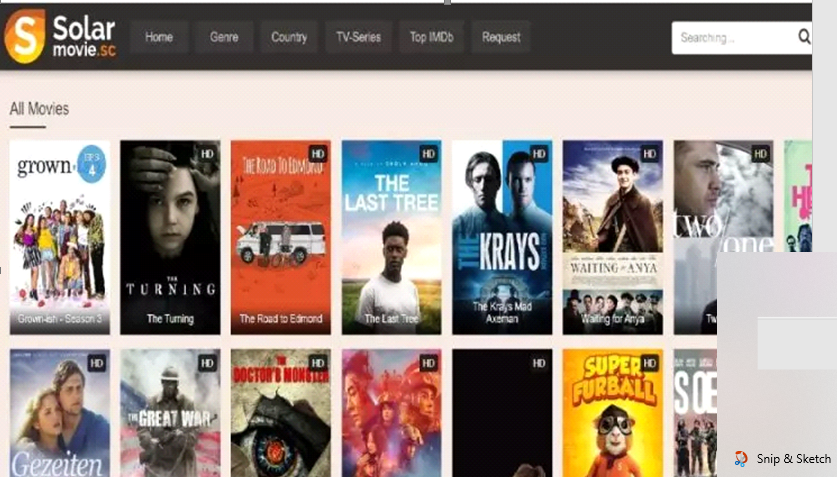Screen dimensions: 837x477
Task: Click 'Grown-ish - Season 3' caption
Action: coord(60,319)
